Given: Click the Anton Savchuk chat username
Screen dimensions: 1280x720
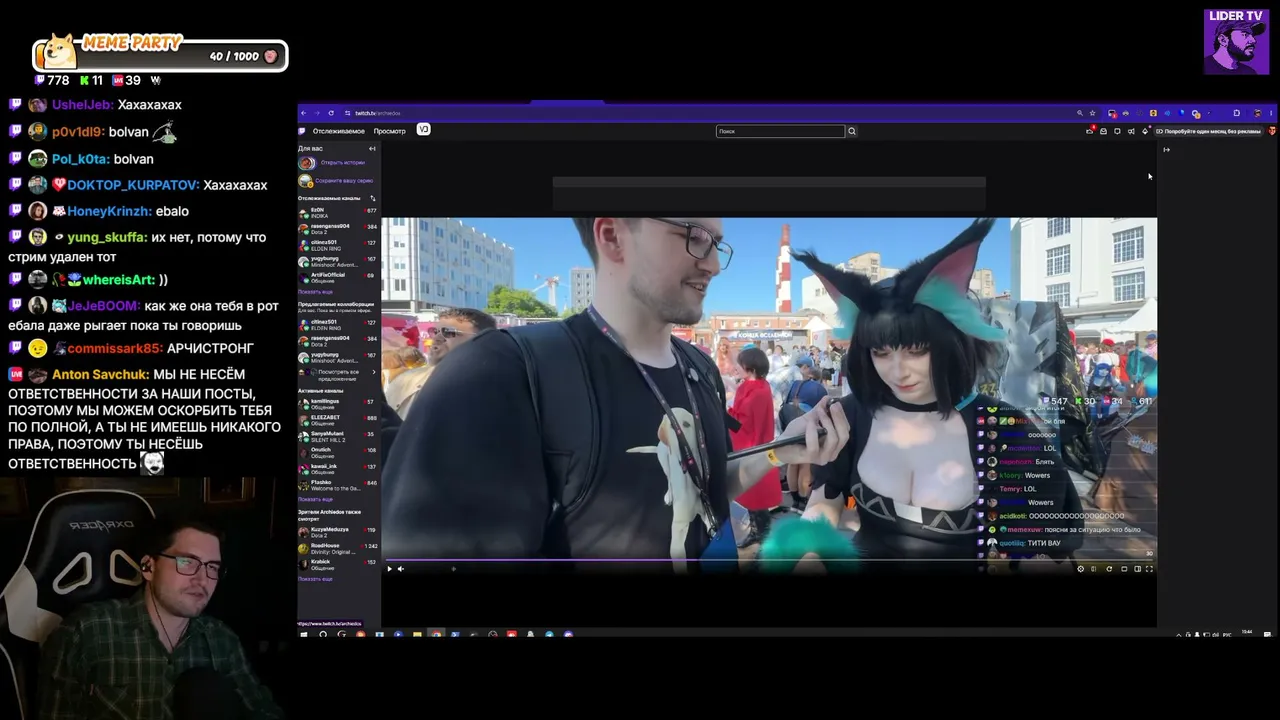Looking at the screenshot, I should click(100, 375).
